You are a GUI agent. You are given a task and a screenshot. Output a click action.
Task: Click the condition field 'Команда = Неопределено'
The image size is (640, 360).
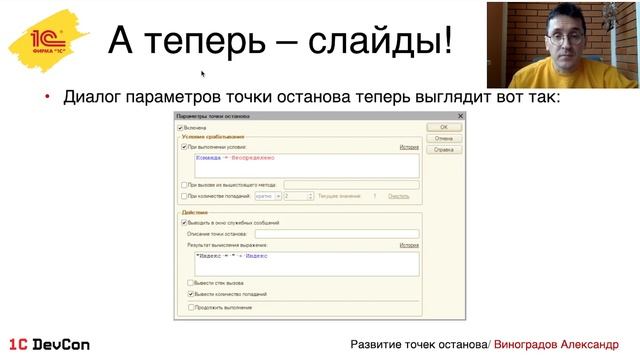(x=307, y=166)
